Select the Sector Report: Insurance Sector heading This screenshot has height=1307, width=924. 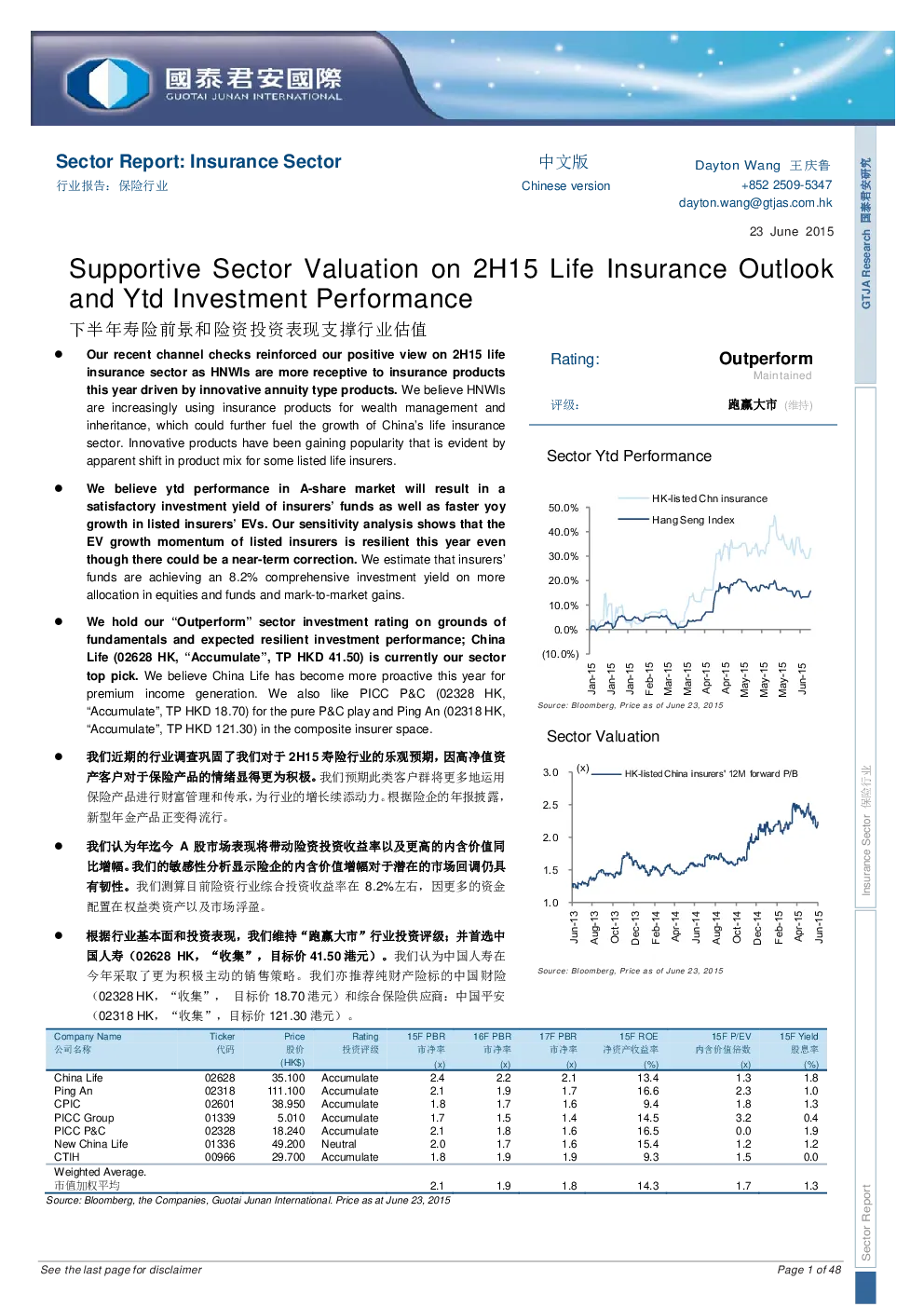pos(198,161)
